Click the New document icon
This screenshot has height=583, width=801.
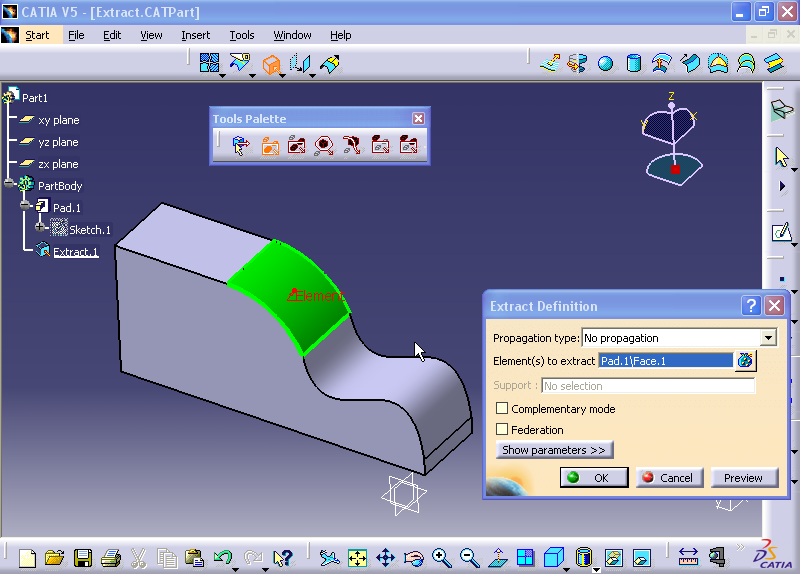[x=27, y=557]
